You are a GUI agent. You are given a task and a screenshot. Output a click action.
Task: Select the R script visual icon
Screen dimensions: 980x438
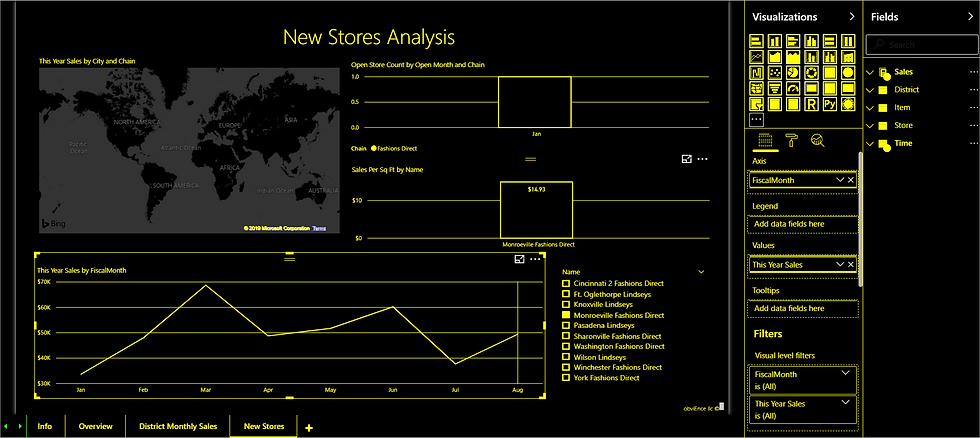click(811, 104)
